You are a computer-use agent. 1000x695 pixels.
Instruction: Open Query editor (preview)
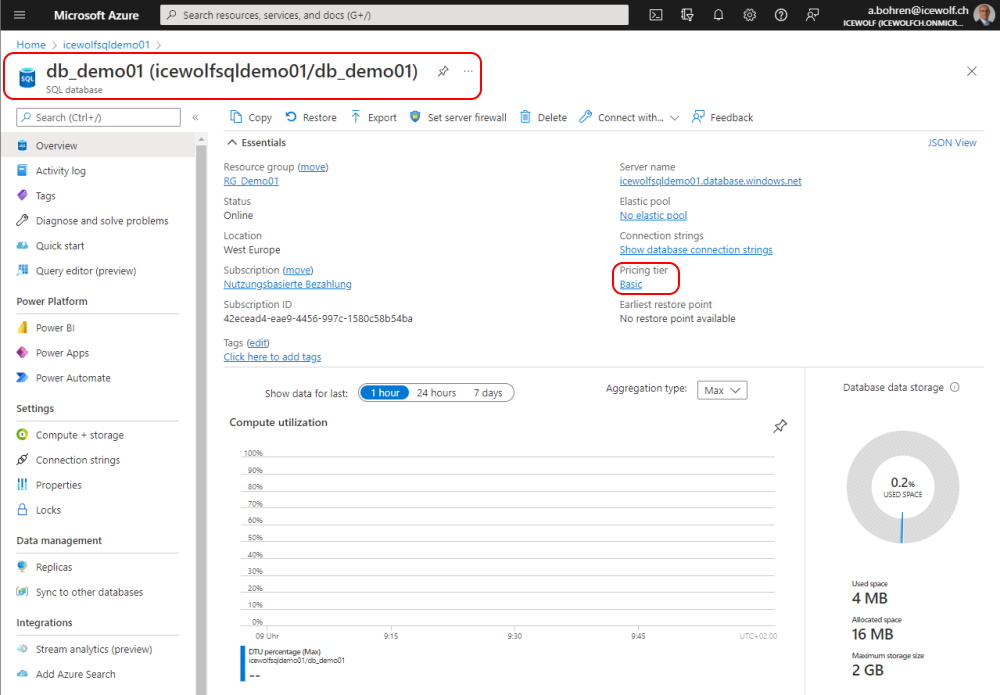[x=98, y=270]
